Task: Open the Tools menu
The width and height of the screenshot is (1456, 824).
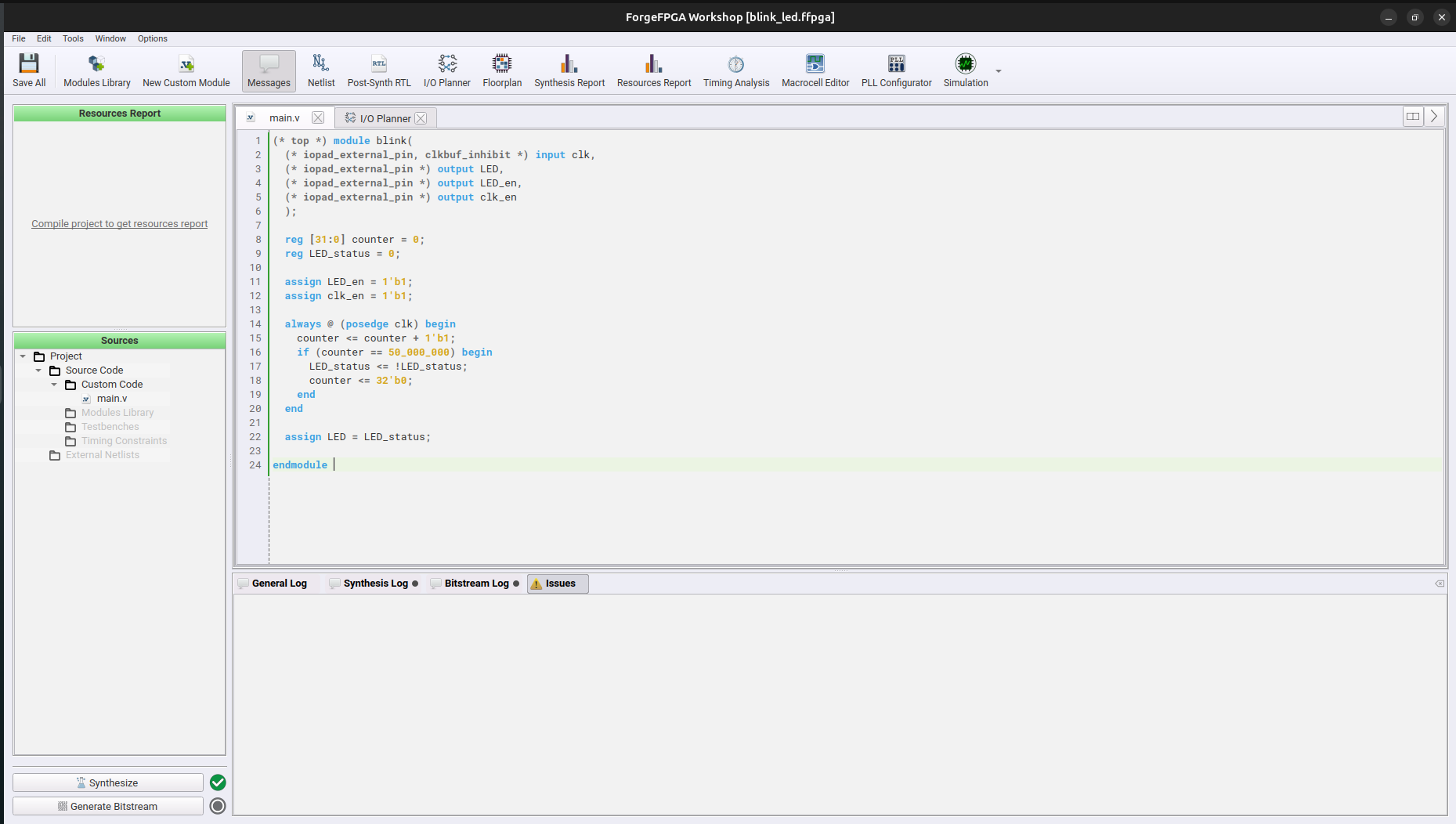Action: tap(73, 38)
